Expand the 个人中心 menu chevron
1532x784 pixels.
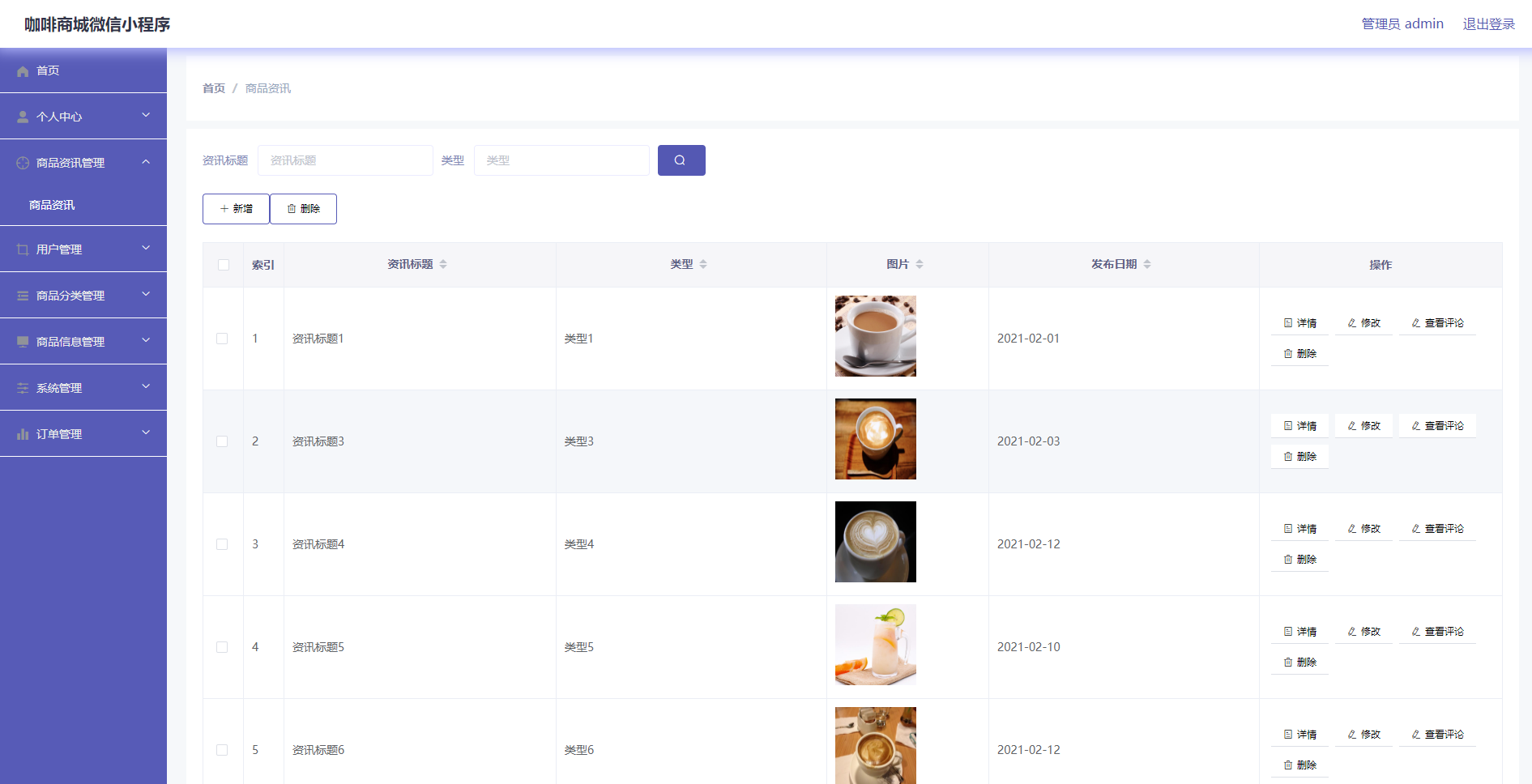[146, 116]
